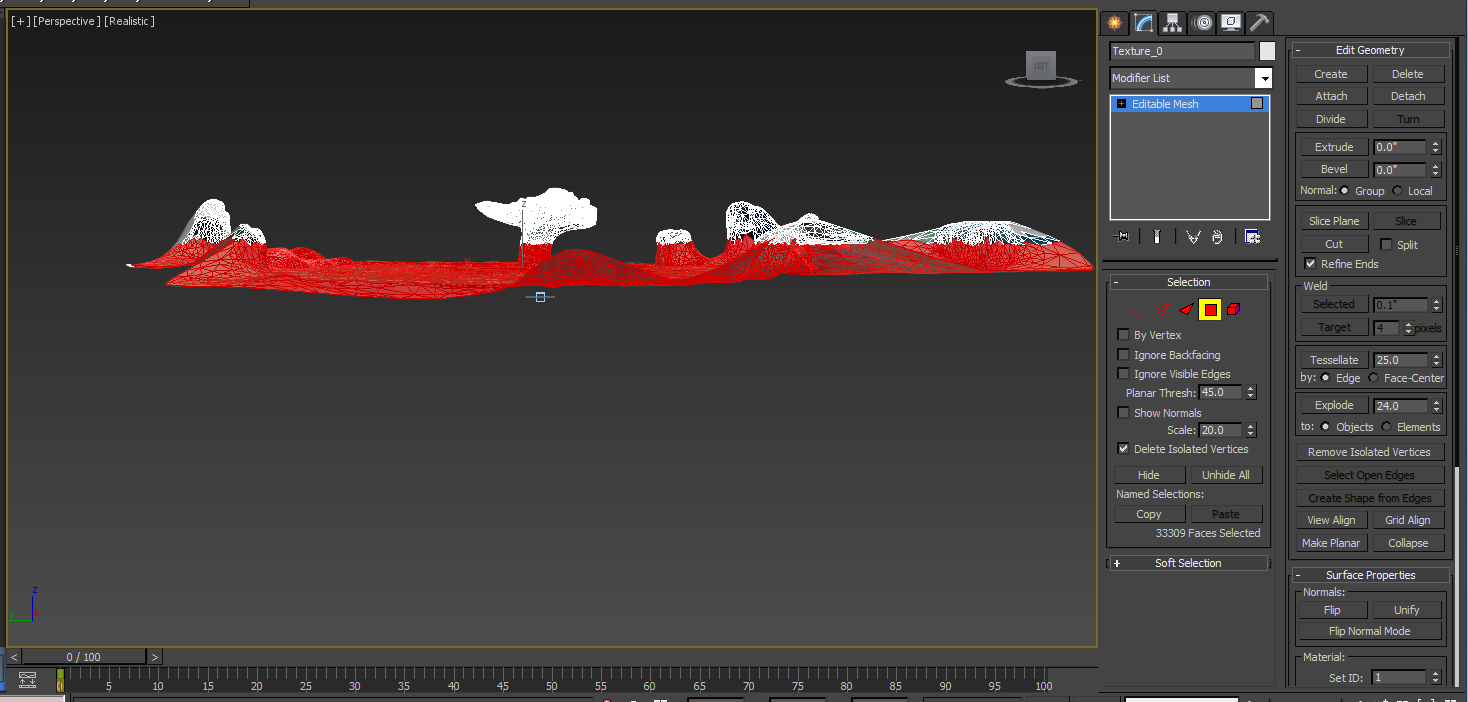Uncheck Delete Isolated Vertices
The width and height of the screenshot is (1468, 702).
(x=1123, y=449)
